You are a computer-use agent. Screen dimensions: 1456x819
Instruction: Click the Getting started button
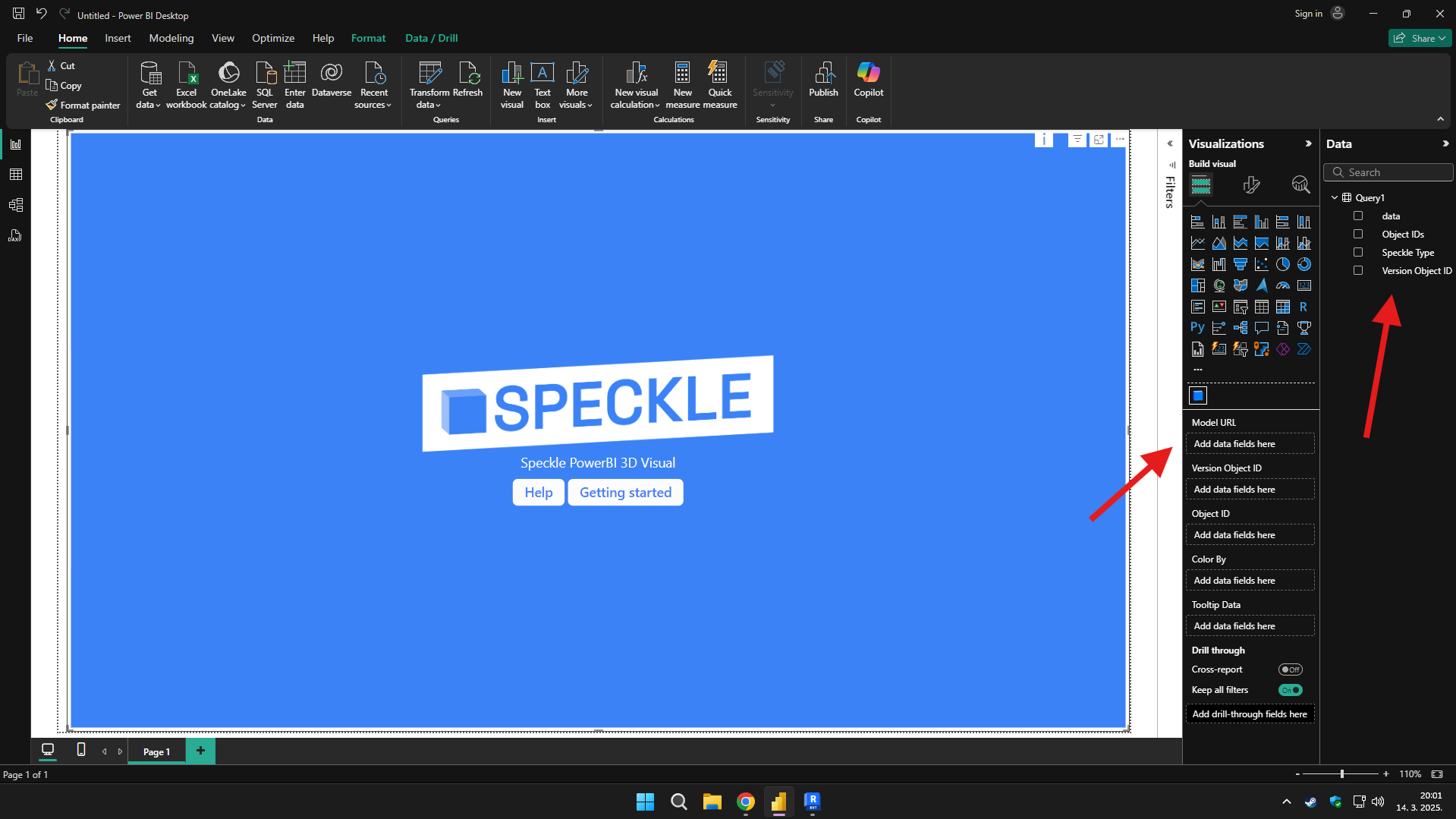(x=625, y=493)
